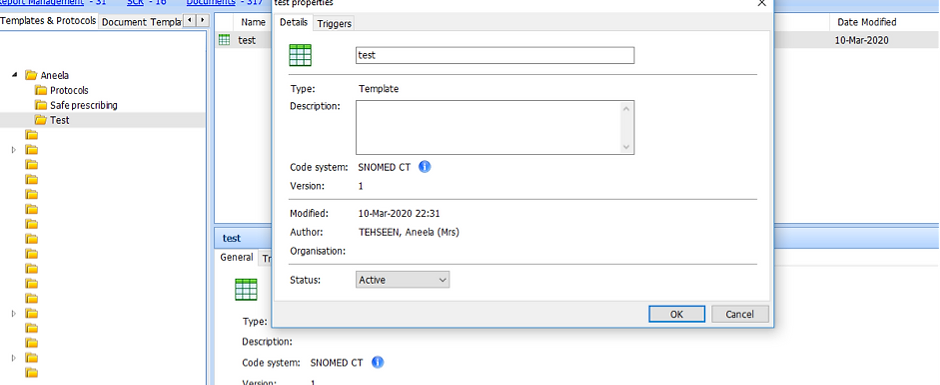The height and width of the screenshot is (385, 940).
Task: Select the Test folder in the tree
Action: pos(59,120)
